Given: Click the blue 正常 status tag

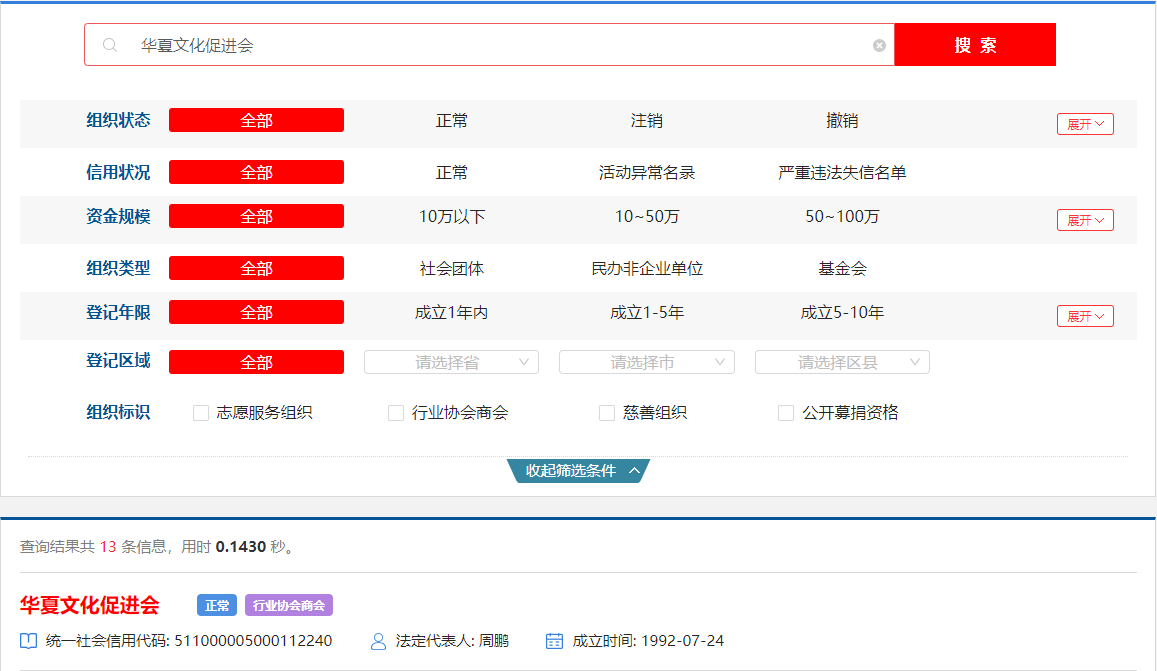Looking at the screenshot, I should point(217,605).
